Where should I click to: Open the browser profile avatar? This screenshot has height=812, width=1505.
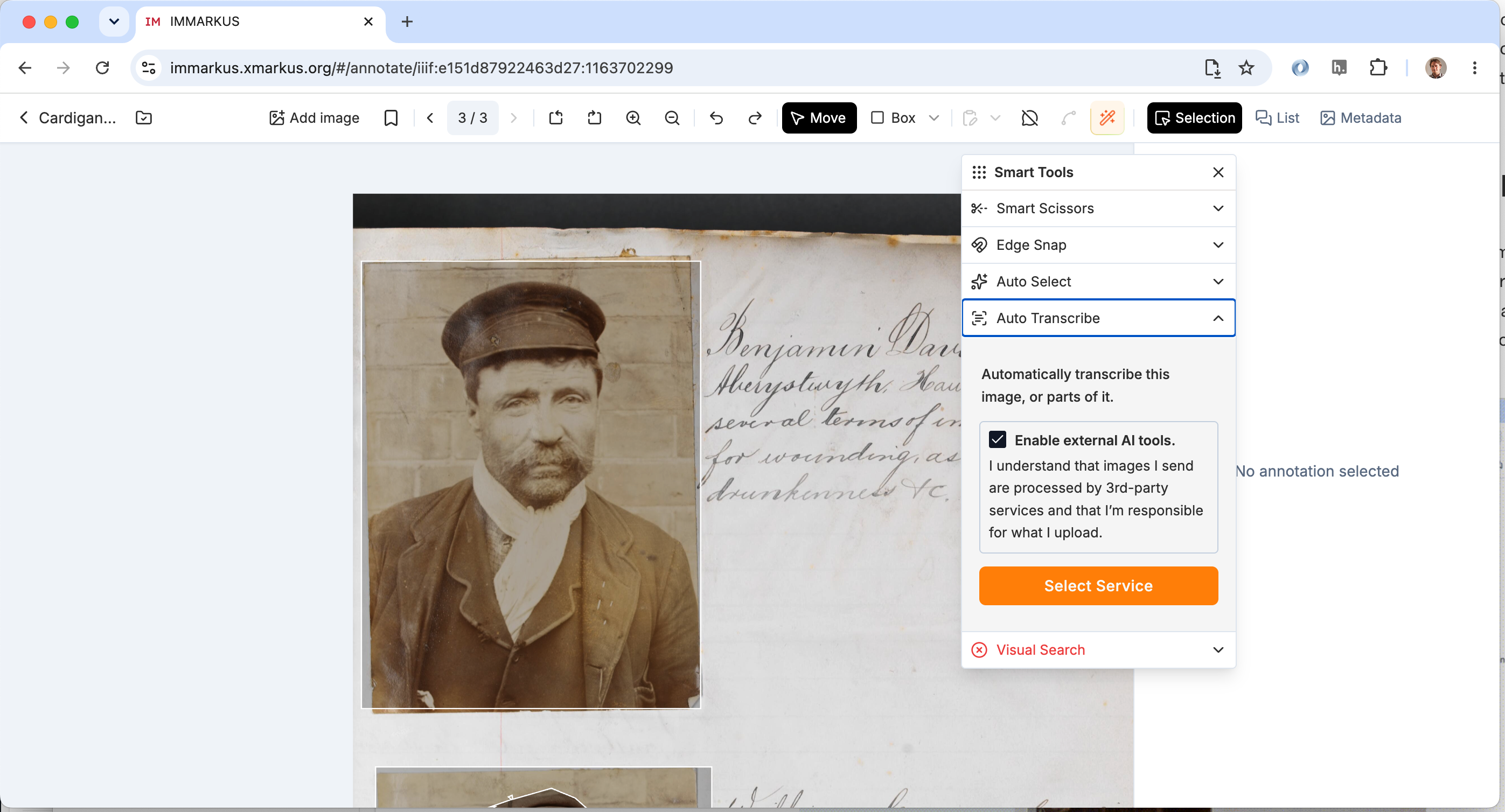tap(1436, 68)
